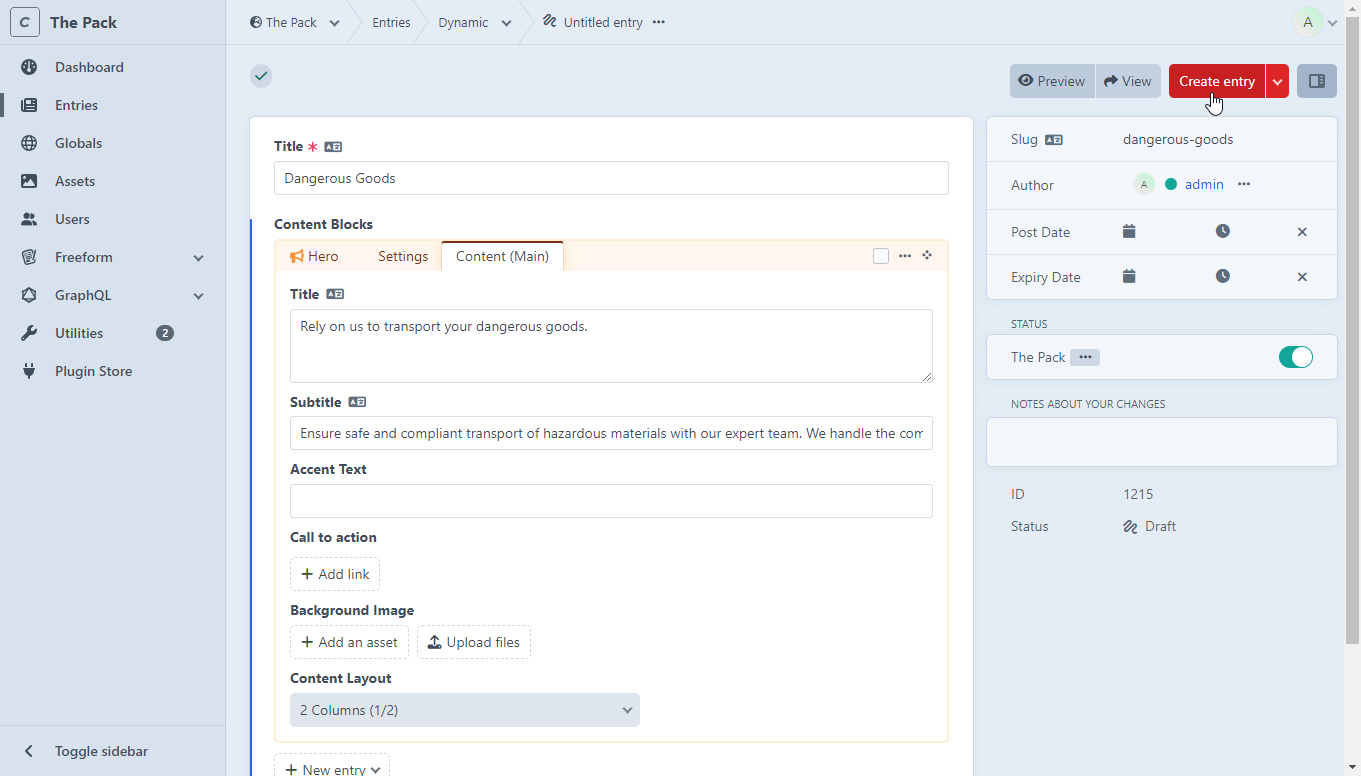This screenshot has width=1361, height=776.
Task: Open Plugin Store from the sidebar
Action: (93, 371)
